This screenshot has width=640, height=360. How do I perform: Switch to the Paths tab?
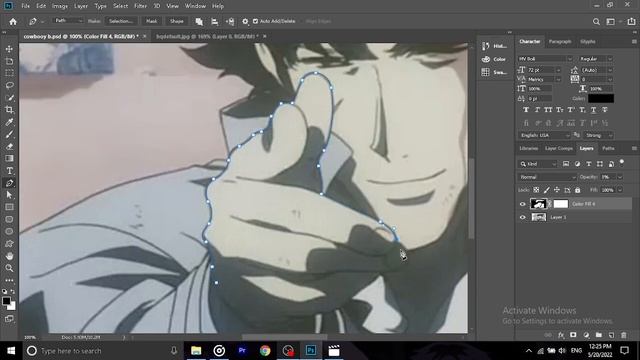(x=608, y=149)
